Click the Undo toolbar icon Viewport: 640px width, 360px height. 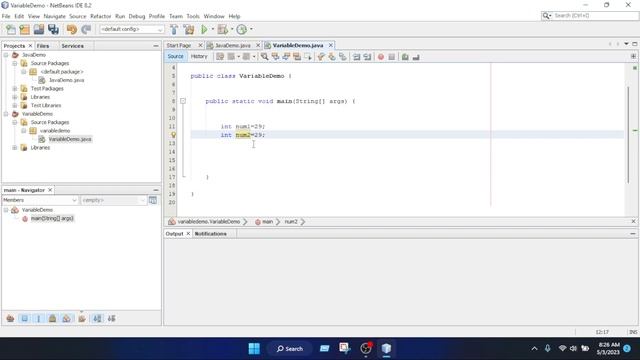(72, 29)
